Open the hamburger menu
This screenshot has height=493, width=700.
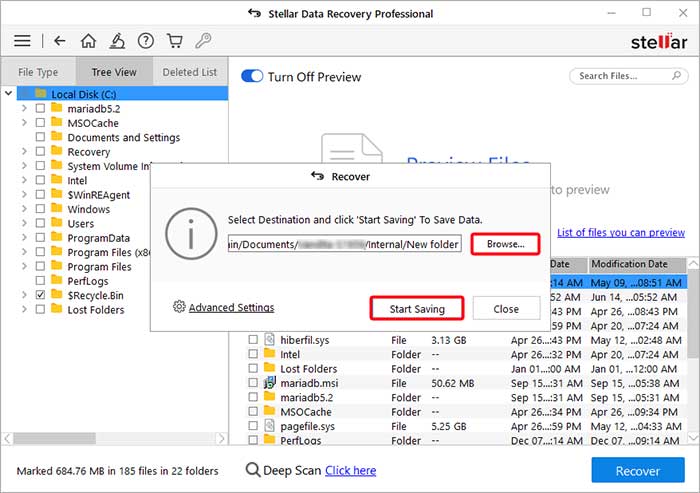22,41
